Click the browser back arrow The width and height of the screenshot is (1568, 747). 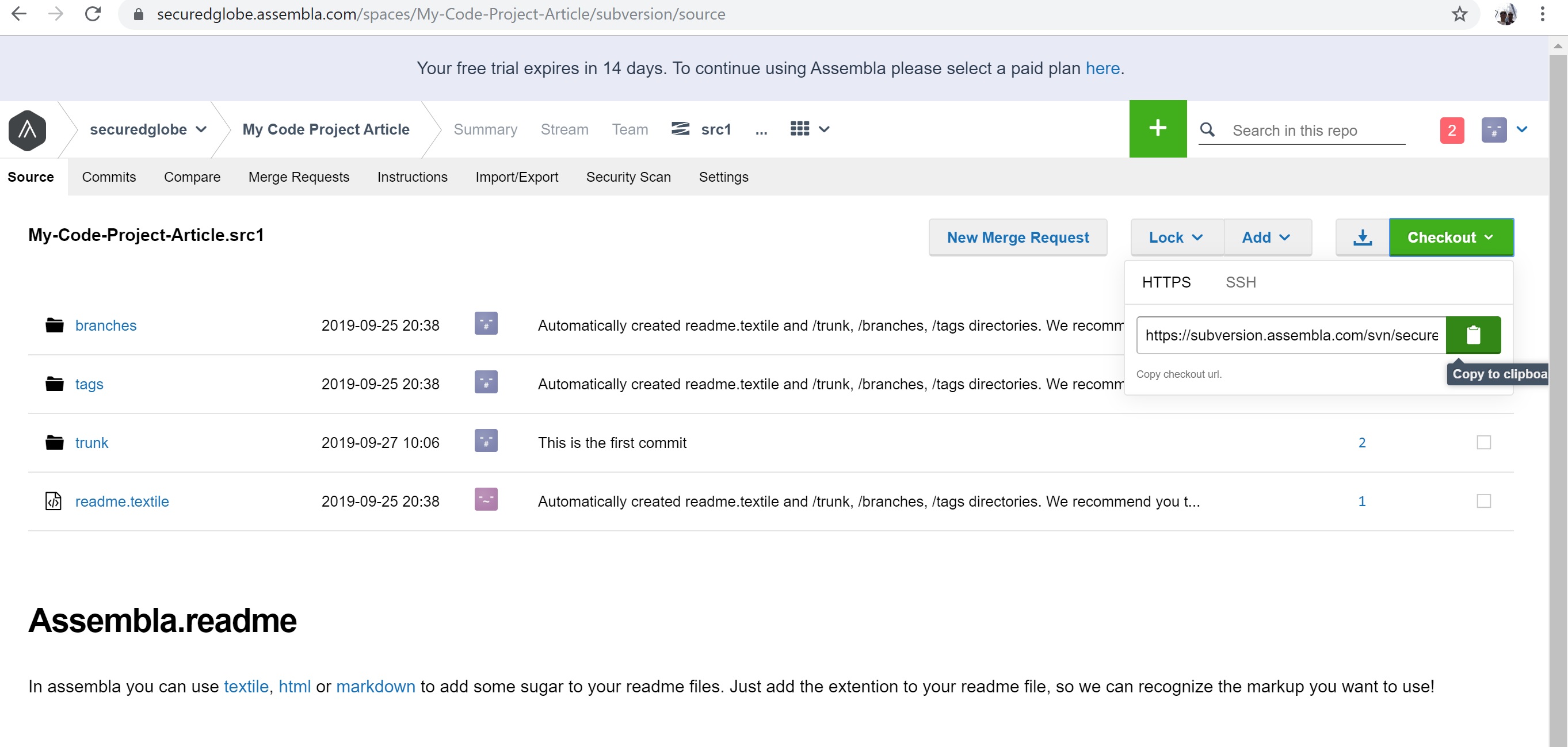pyautogui.click(x=19, y=14)
